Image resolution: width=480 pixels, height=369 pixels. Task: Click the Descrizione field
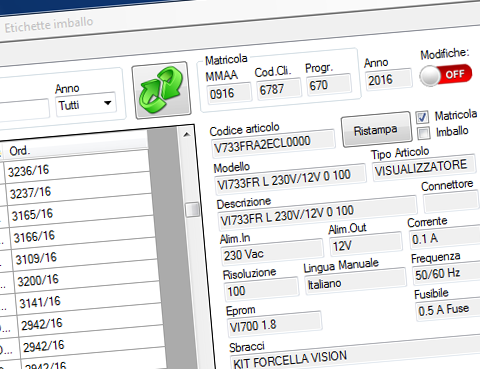(x=318, y=213)
